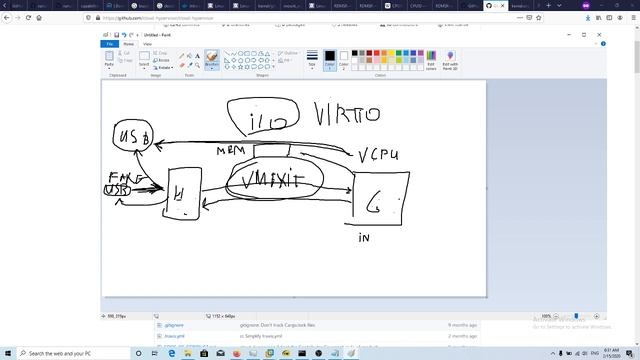Click the Redo arrow in quick access toolbar
The width and height of the screenshot is (640, 360).
(x=131, y=35)
